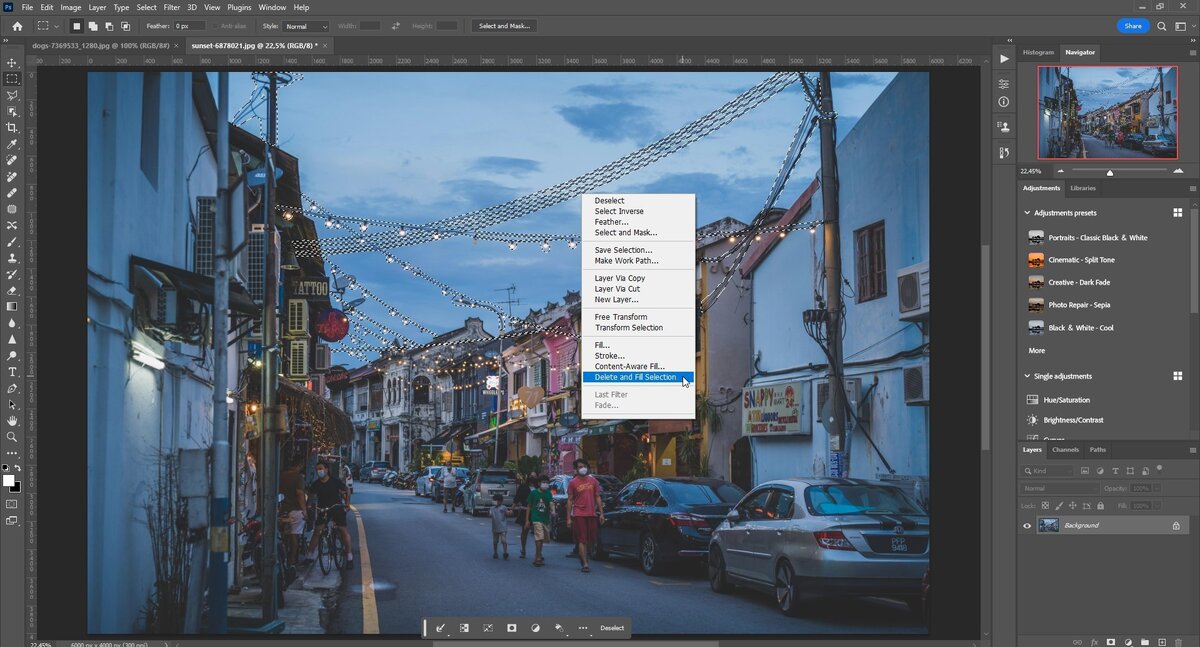Viewport: 1200px width, 647px height.
Task: Select the Crop tool
Action: click(12, 128)
